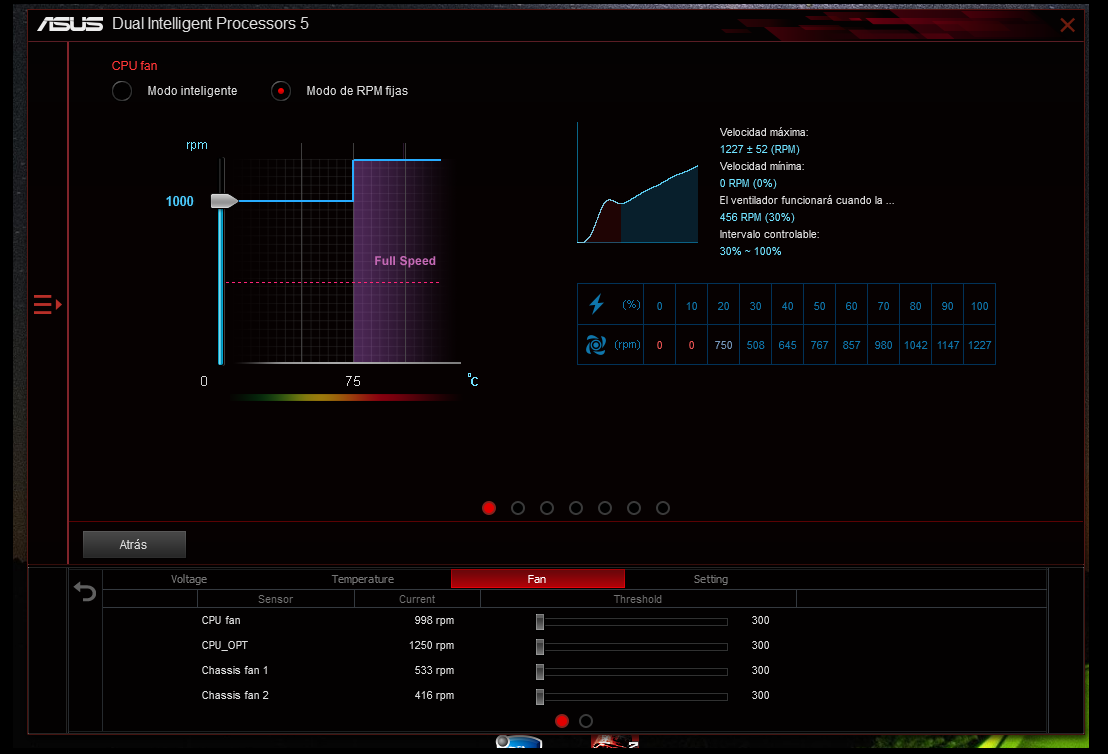1108x754 pixels.
Task: Click CPU fan threshold slider handle
Action: [x=540, y=622]
